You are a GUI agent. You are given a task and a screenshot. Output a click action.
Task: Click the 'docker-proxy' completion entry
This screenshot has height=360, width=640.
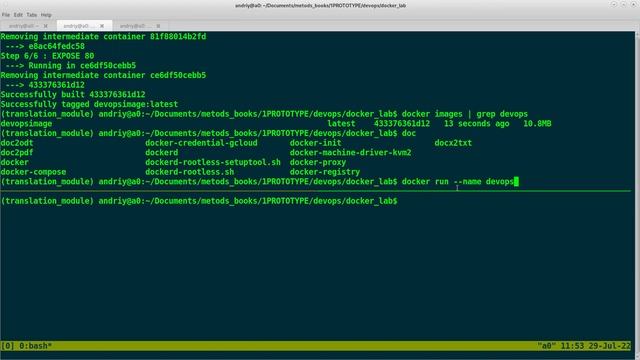pyautogui.click(x=318, y=162)
